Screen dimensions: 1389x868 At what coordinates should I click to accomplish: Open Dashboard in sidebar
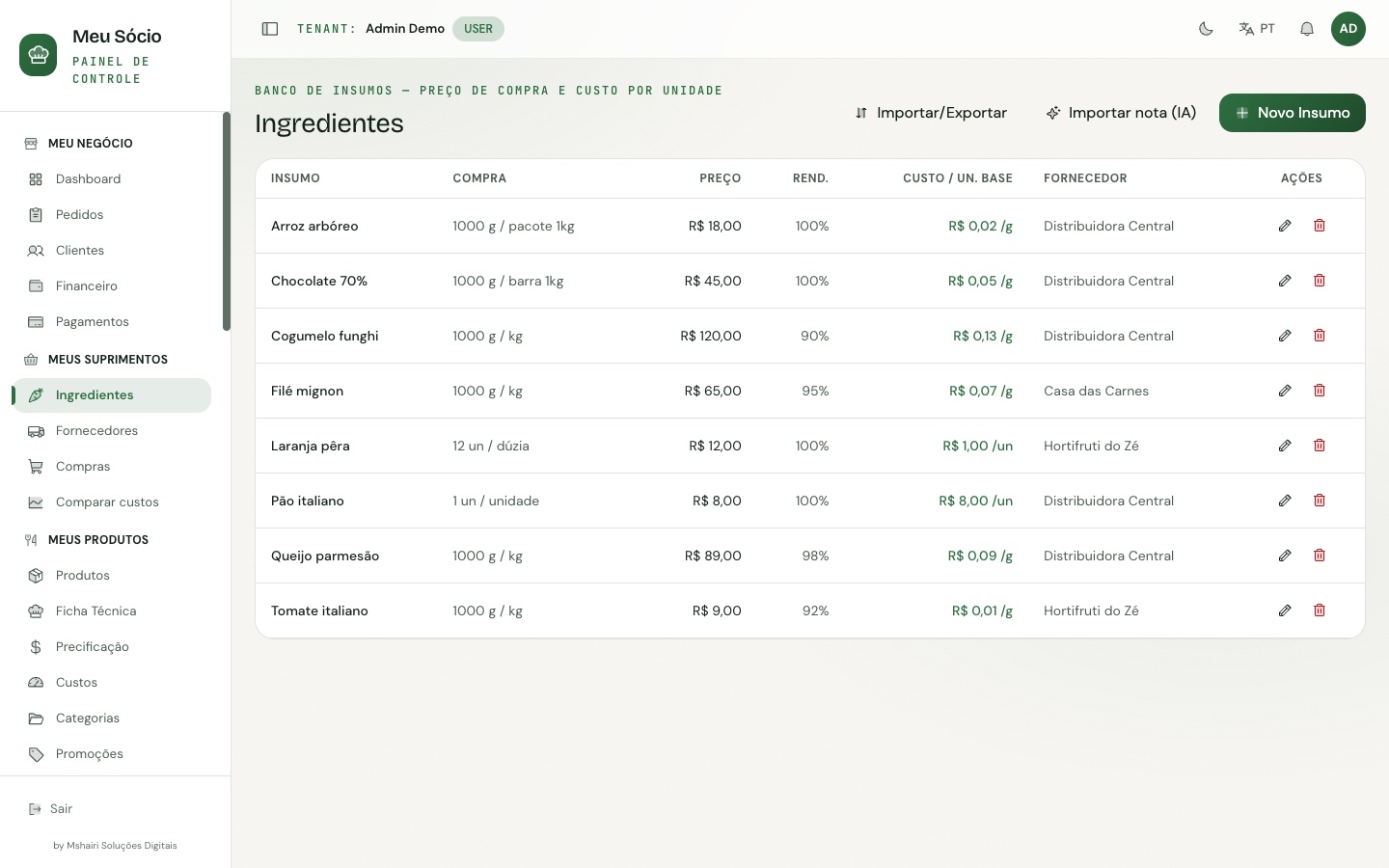click(112, 179)
